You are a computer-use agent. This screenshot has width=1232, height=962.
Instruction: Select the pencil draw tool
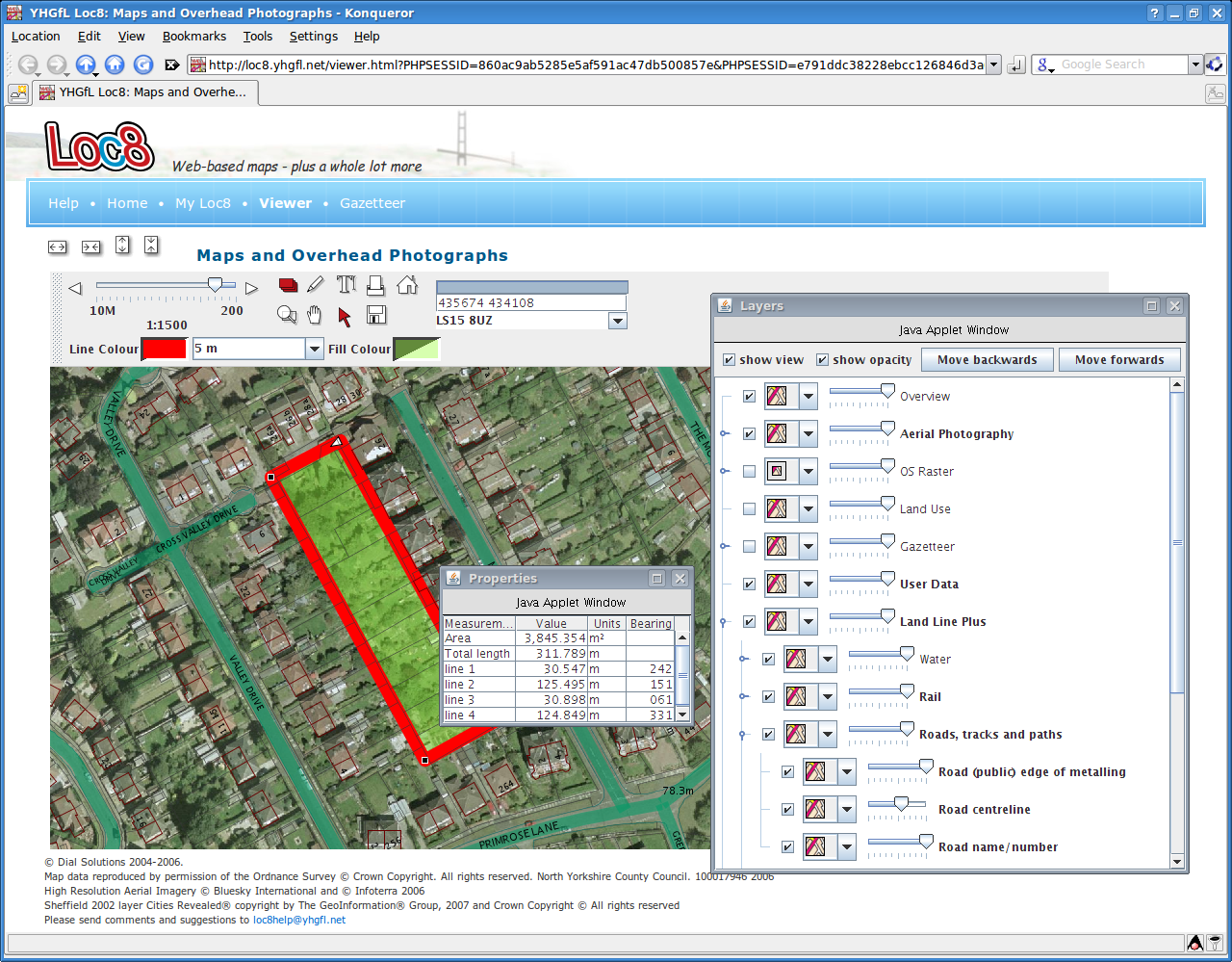(x=316, y=285)
